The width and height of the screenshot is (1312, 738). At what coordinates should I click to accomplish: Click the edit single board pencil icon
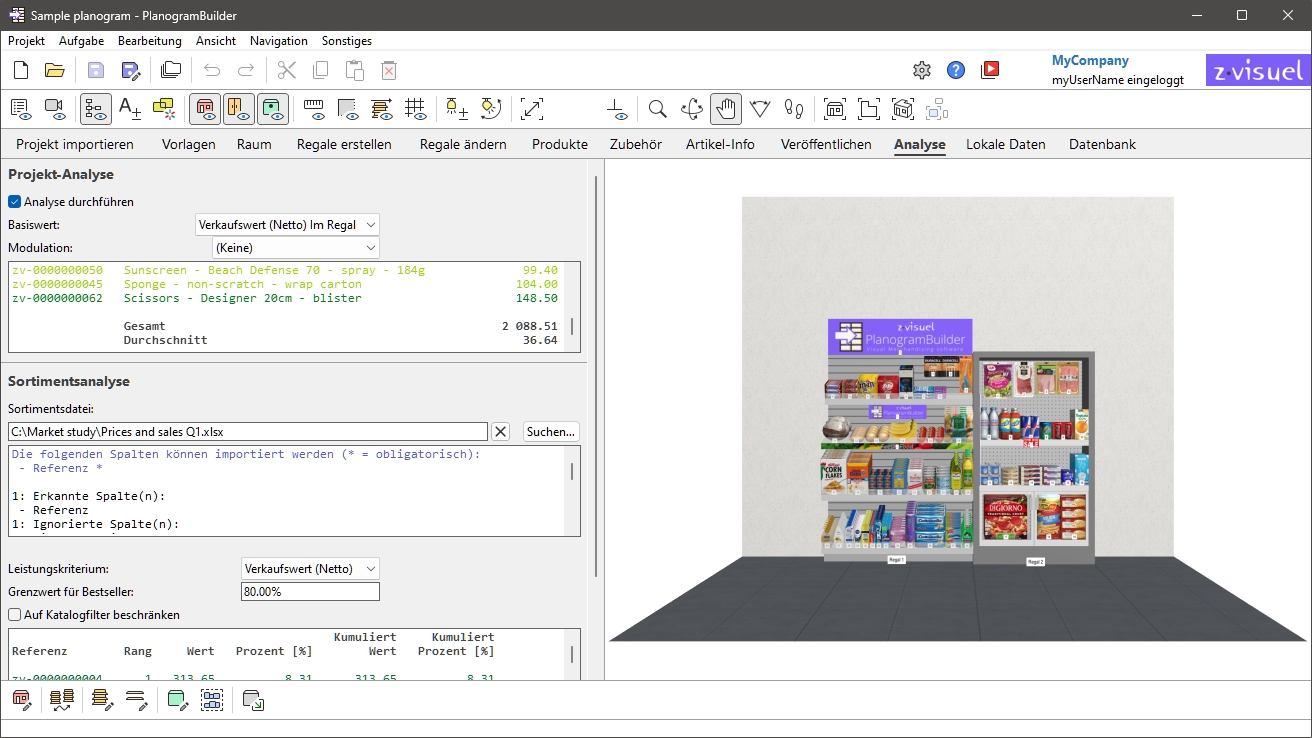tap(136, 700)
